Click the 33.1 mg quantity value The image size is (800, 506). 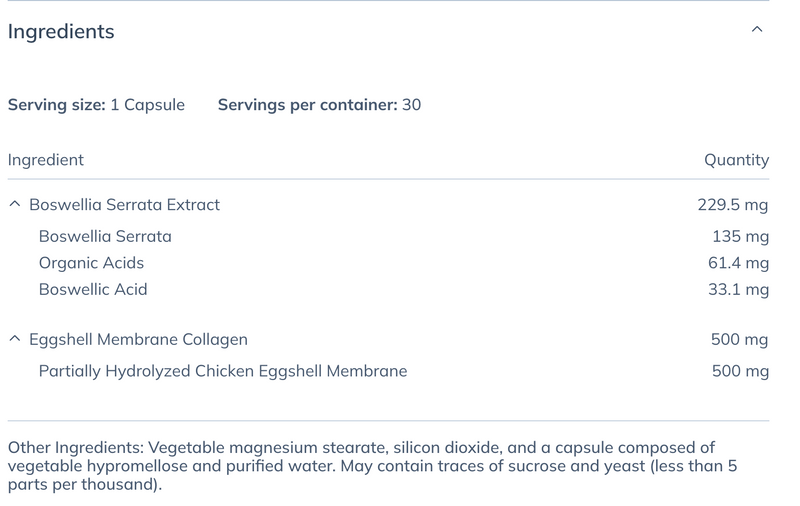[738, 290]
